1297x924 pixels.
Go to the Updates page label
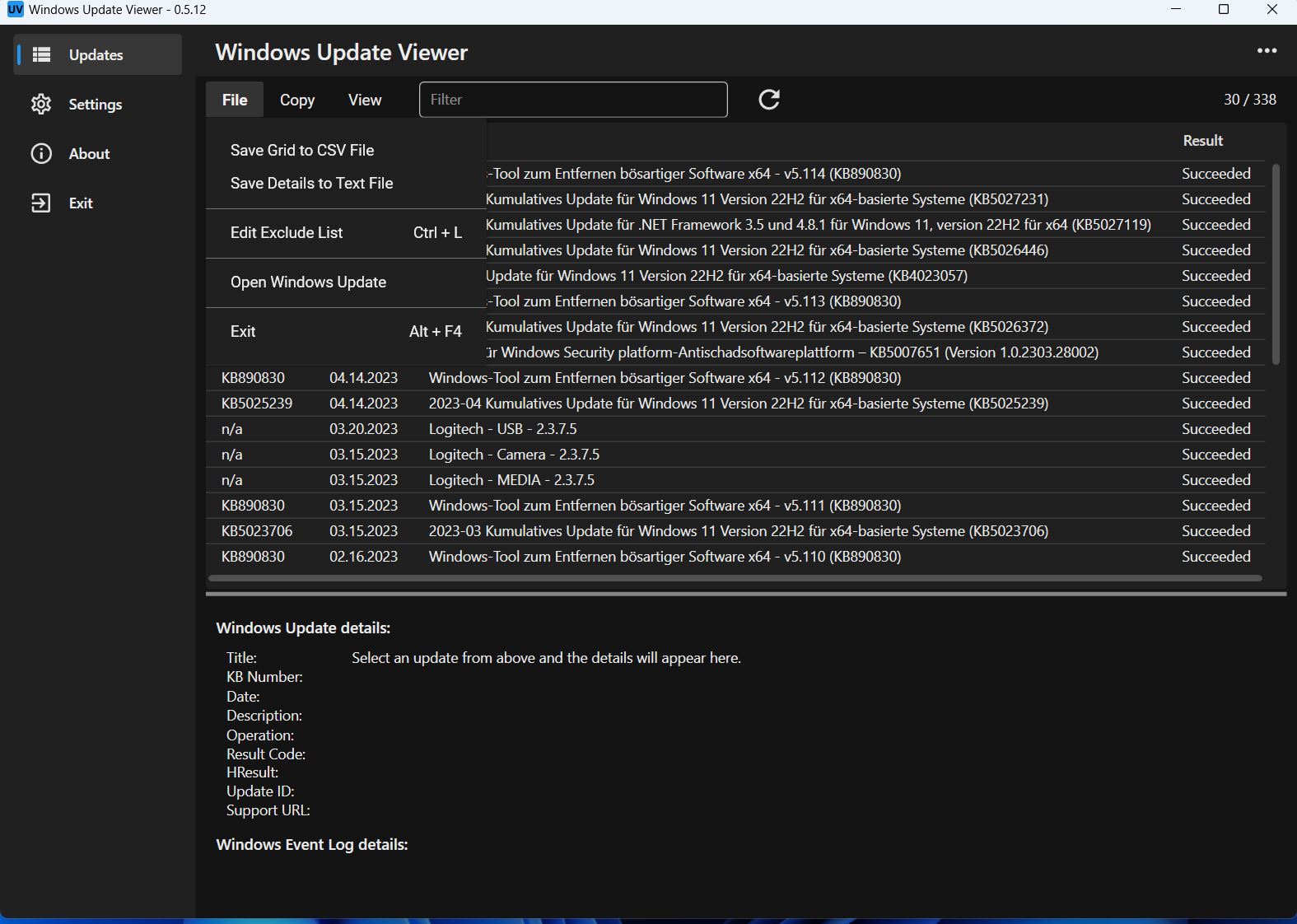(96, 55)
